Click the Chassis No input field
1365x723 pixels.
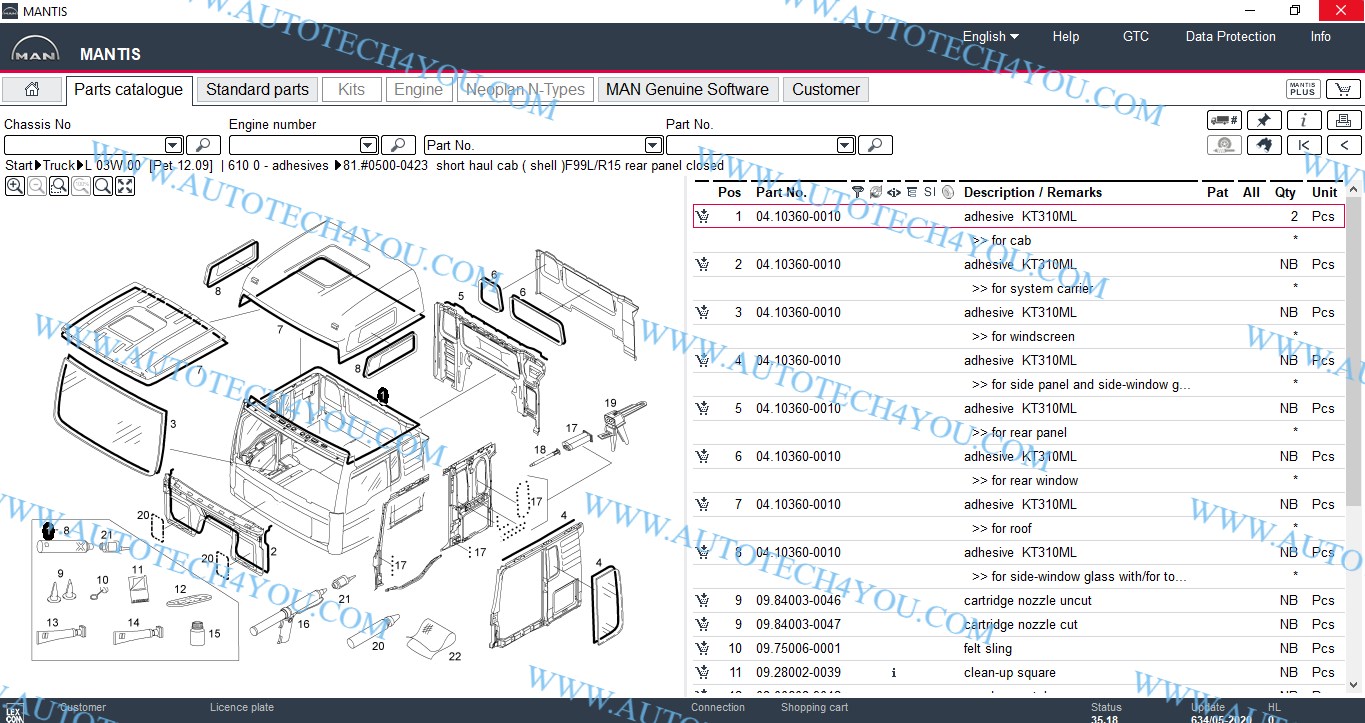pyautogui.click(x=84, y=145)
